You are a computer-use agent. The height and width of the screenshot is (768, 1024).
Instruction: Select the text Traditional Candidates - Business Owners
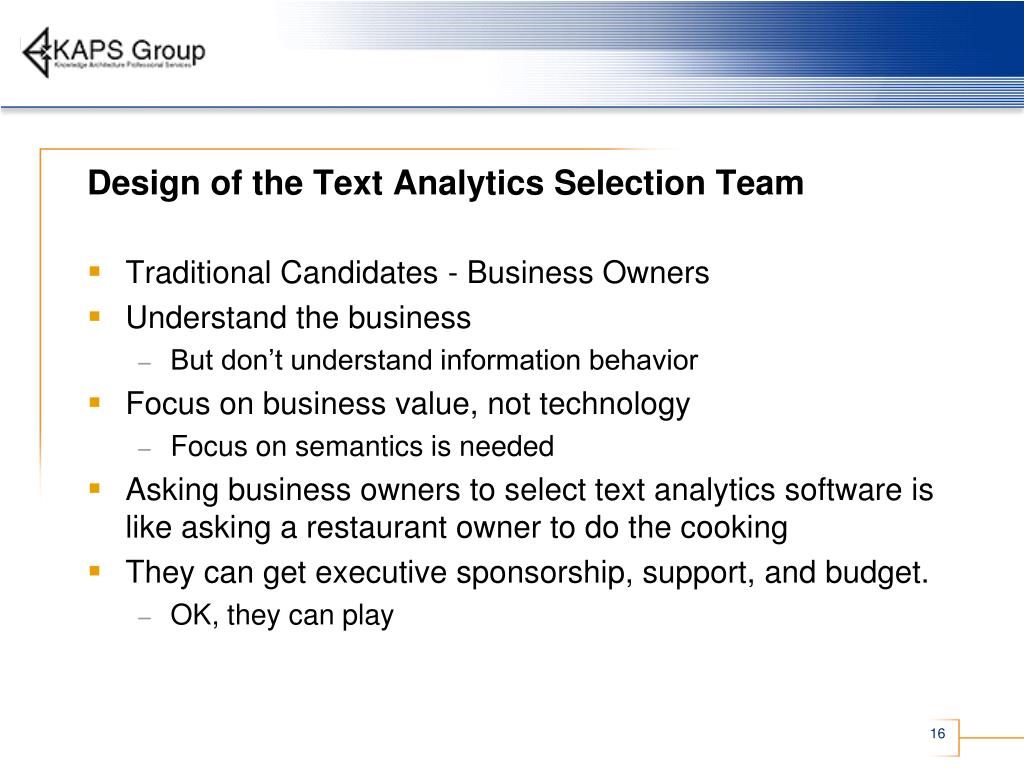coord(417,273)
